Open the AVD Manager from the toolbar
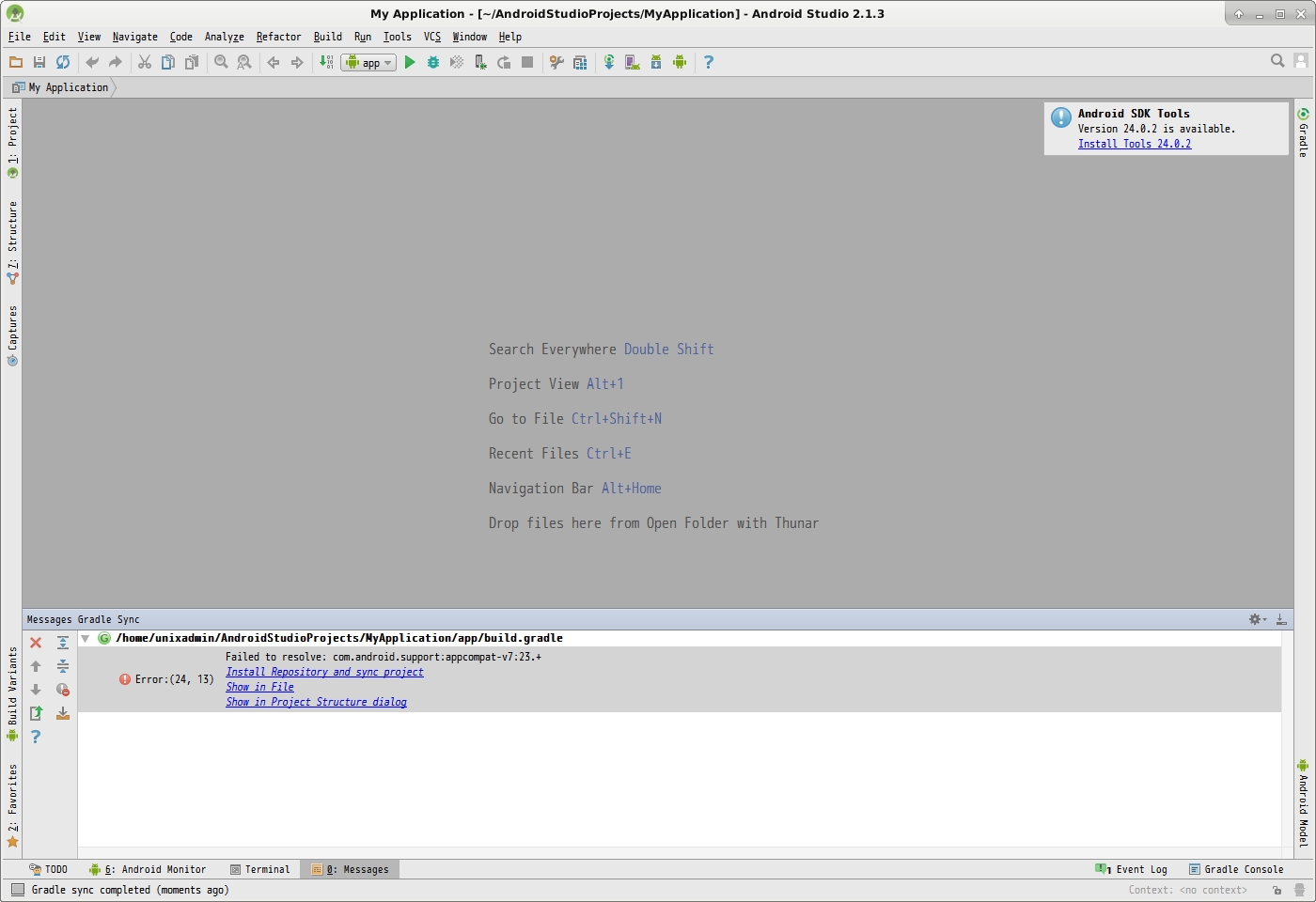This screenshot has width=1316, height=902. pos(633,62)
